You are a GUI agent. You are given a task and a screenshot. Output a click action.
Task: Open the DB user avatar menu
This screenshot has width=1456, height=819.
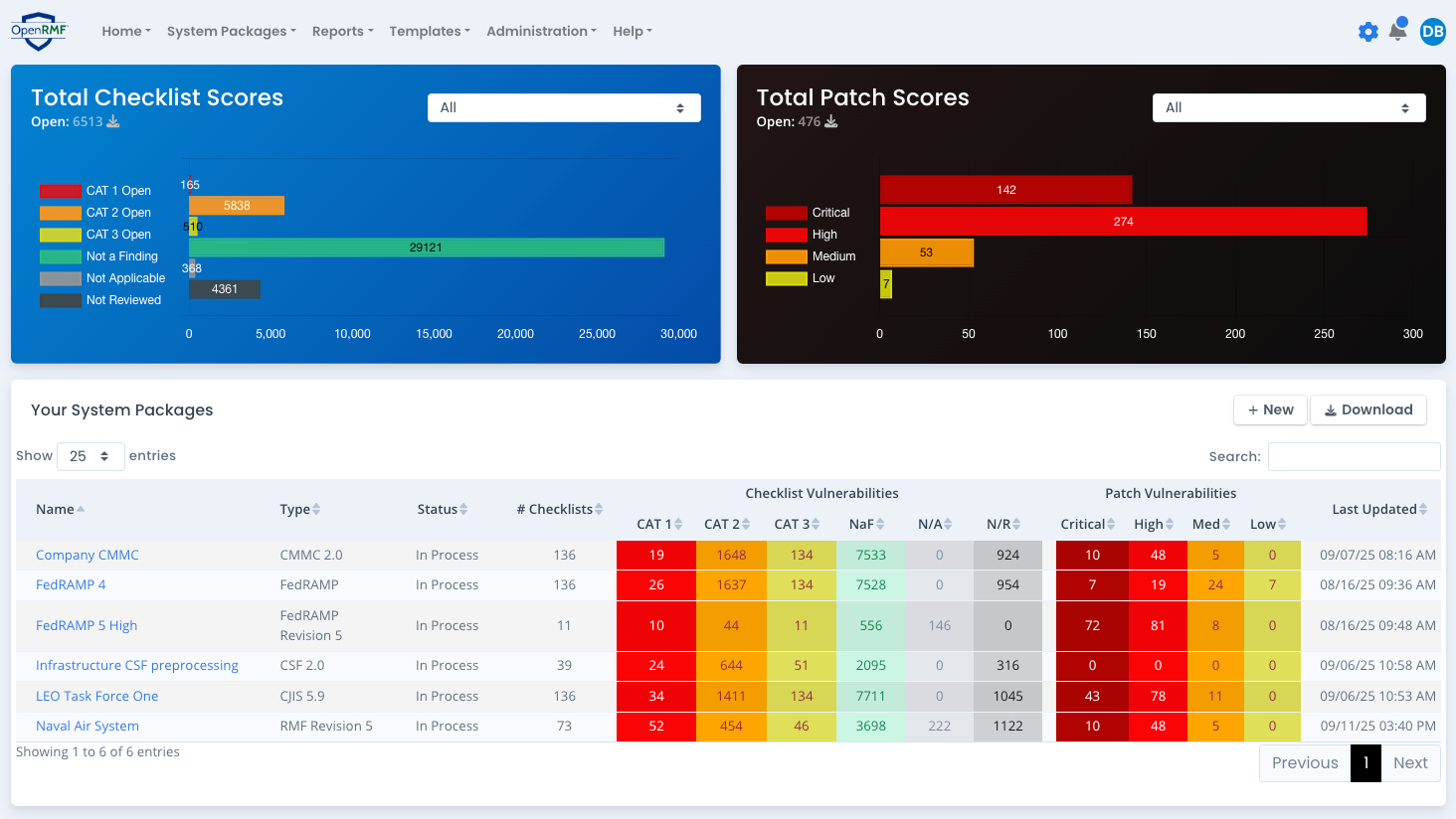[1432, 32]
